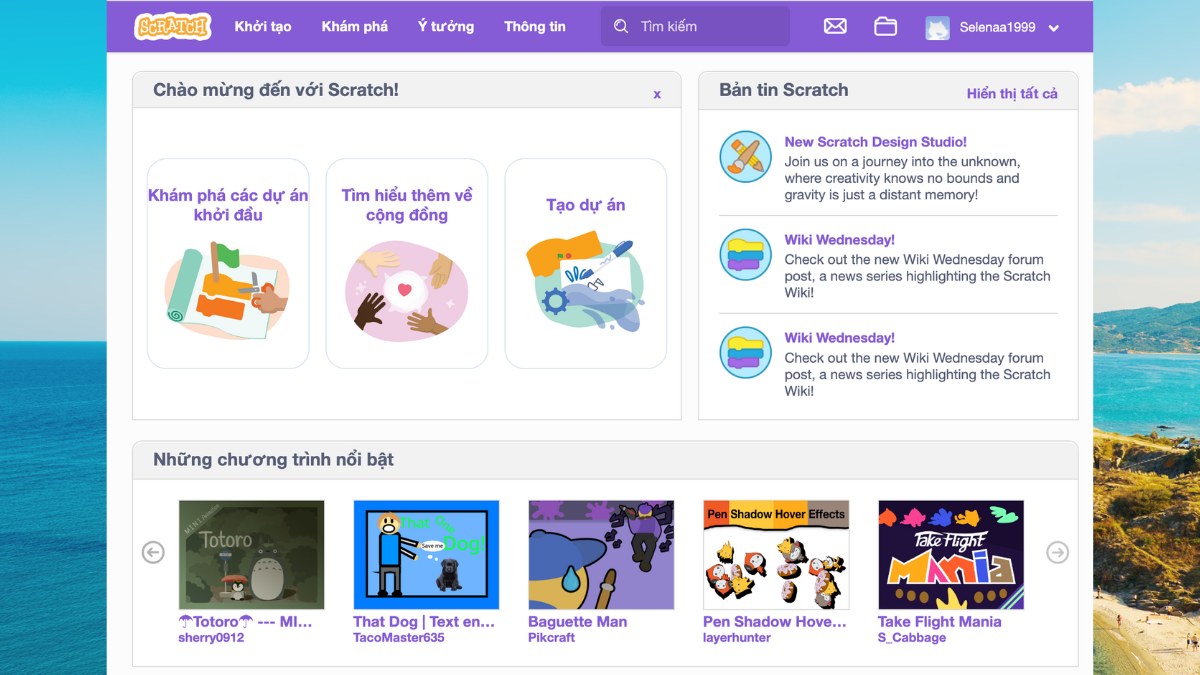
Task: Open Tìm hiểu thêm về cộng đồng
Action: click(407, 205)
